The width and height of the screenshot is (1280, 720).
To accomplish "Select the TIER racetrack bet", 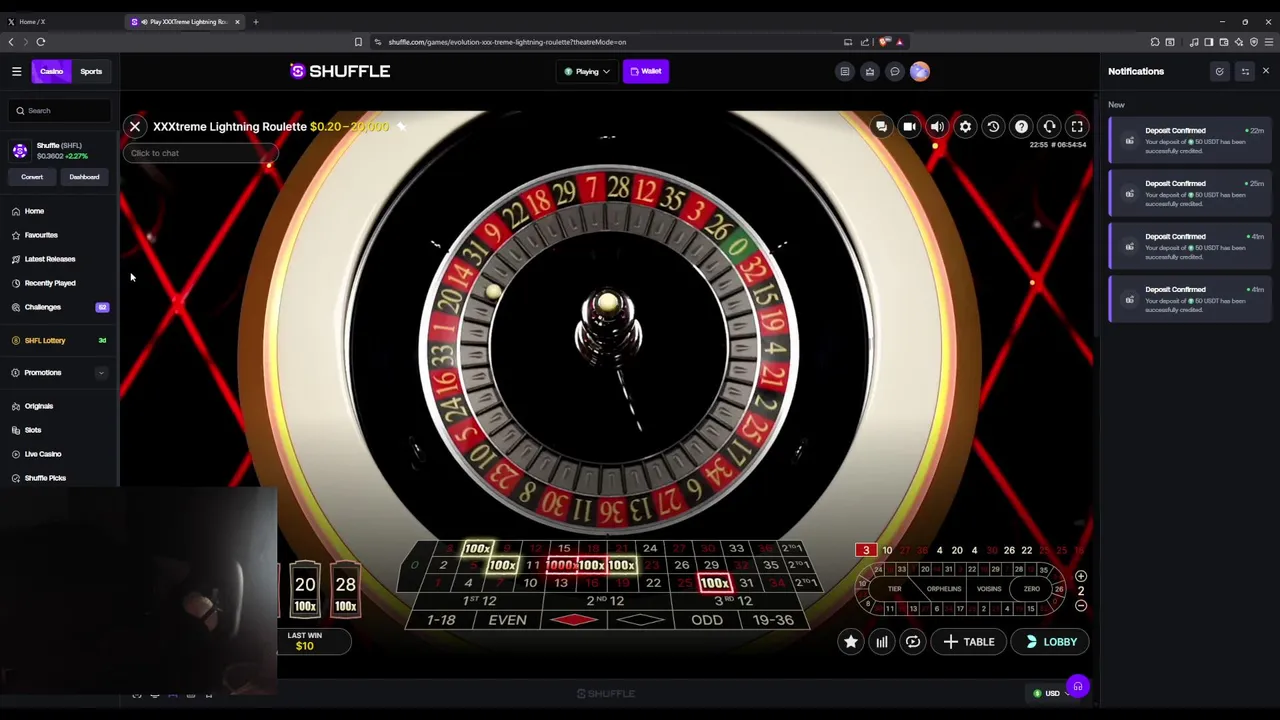I will (894, 589).
